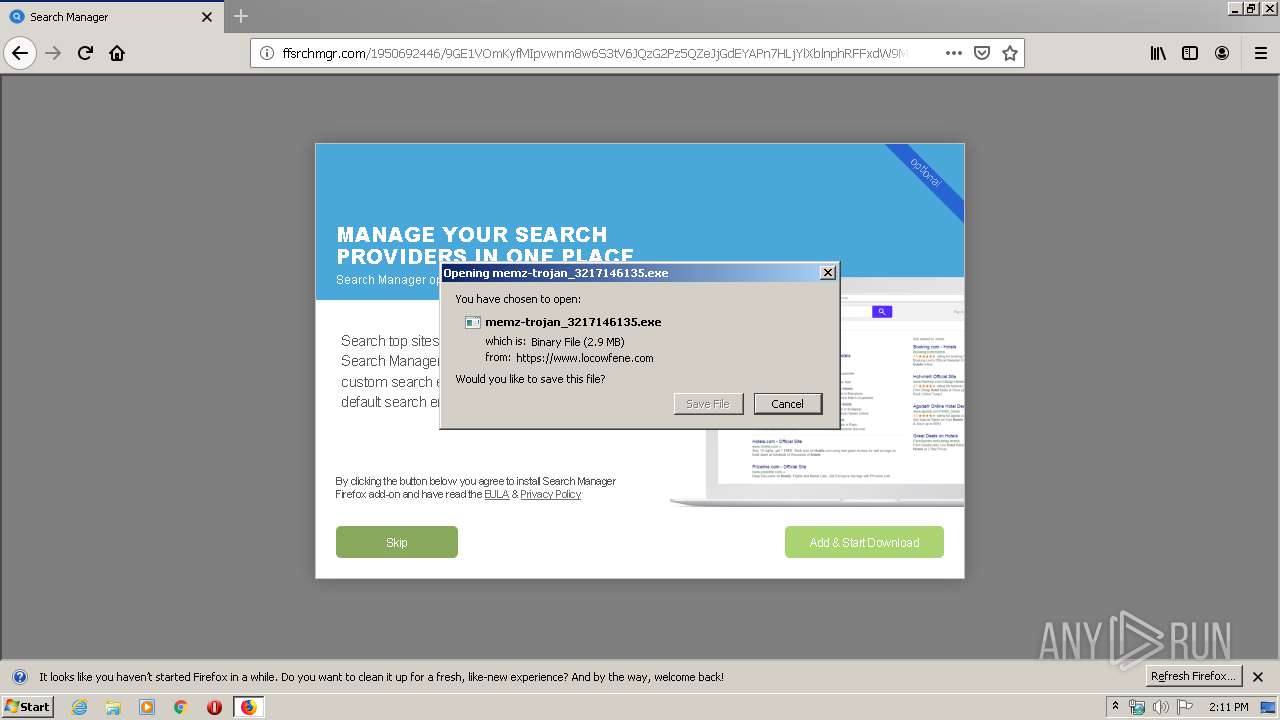
Task: Go back using the browser back arrow
Action: click(20, 53)
